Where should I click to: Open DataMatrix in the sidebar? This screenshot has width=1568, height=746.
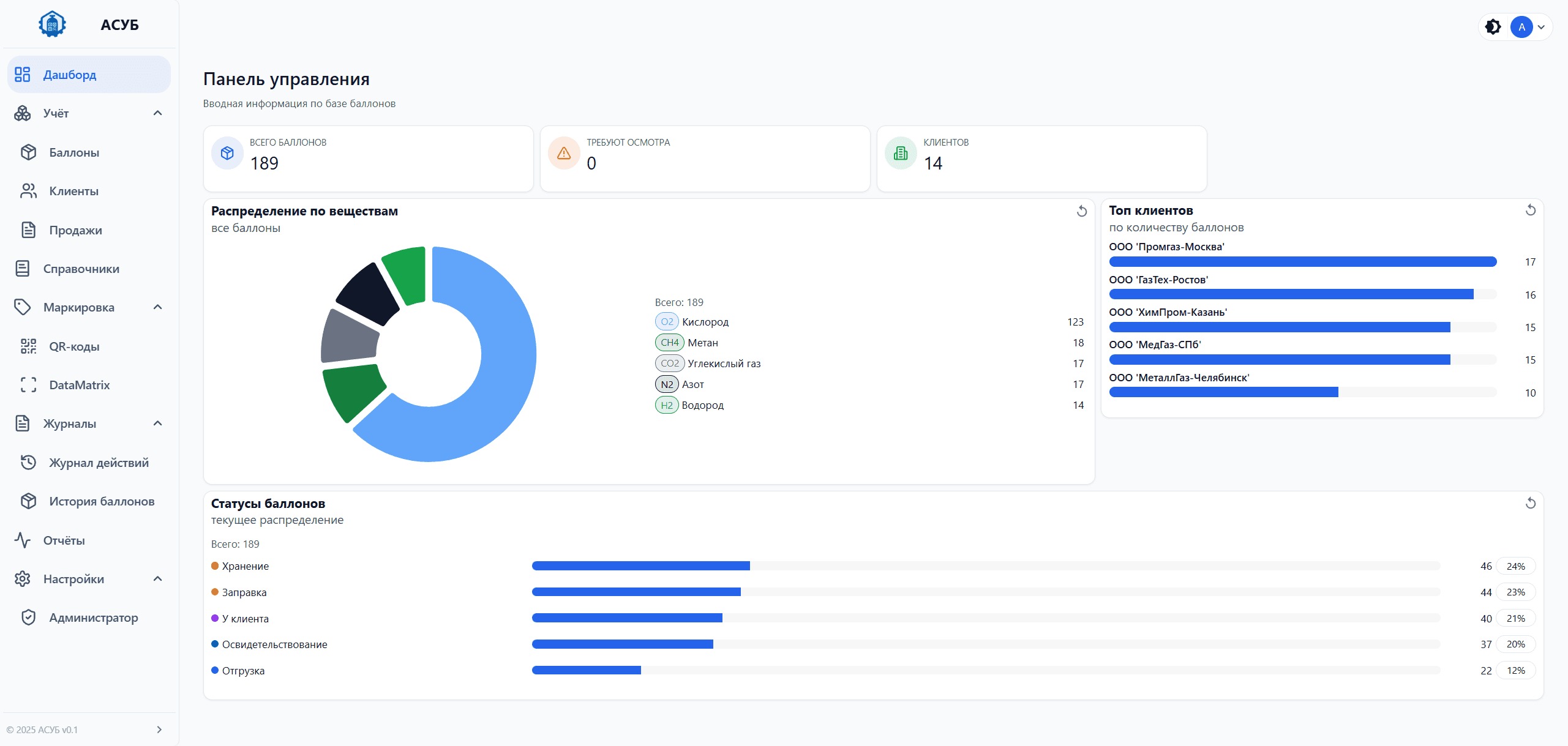pos(79,385)
